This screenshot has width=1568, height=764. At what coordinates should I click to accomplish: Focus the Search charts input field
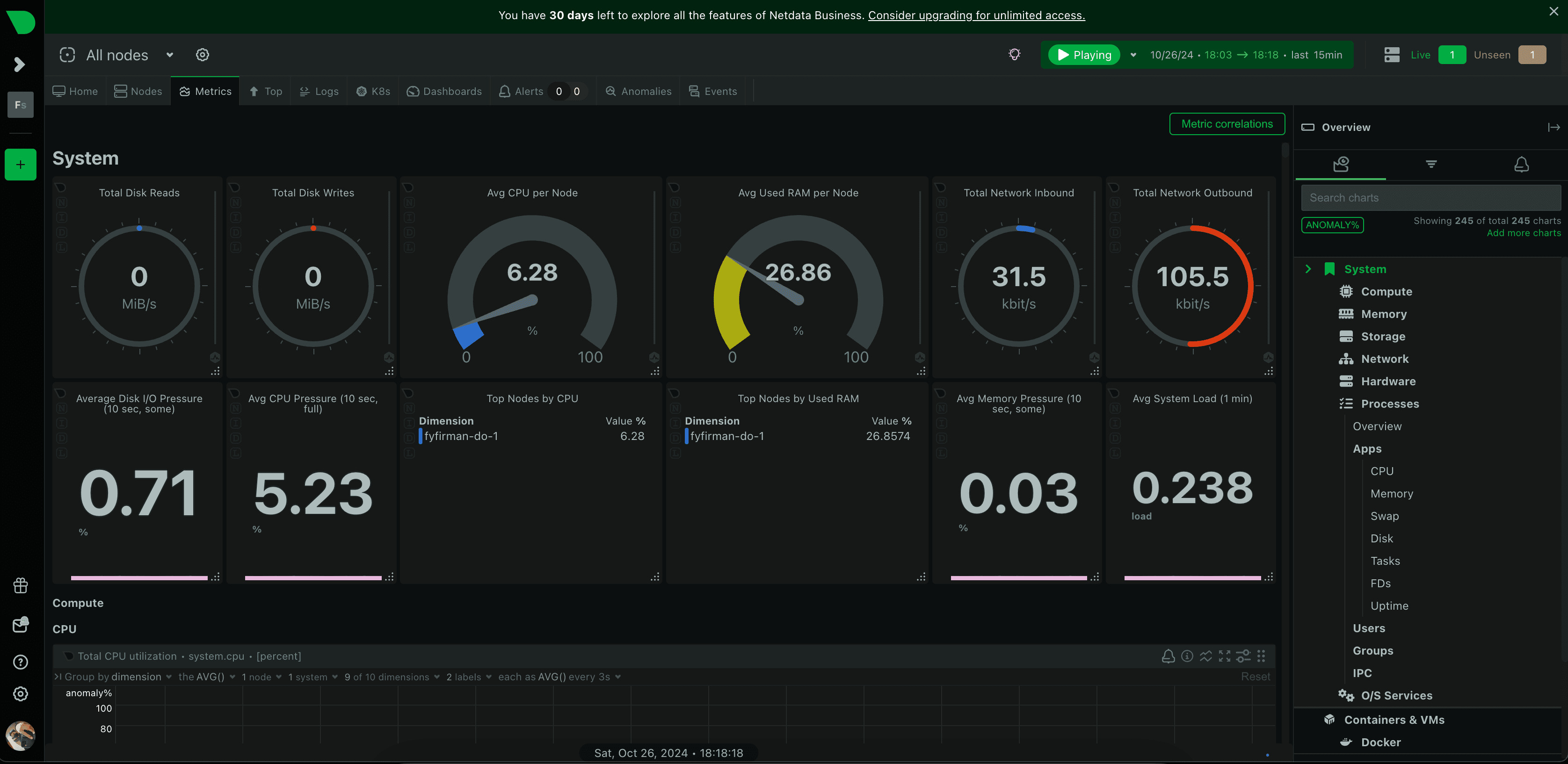1430,198
